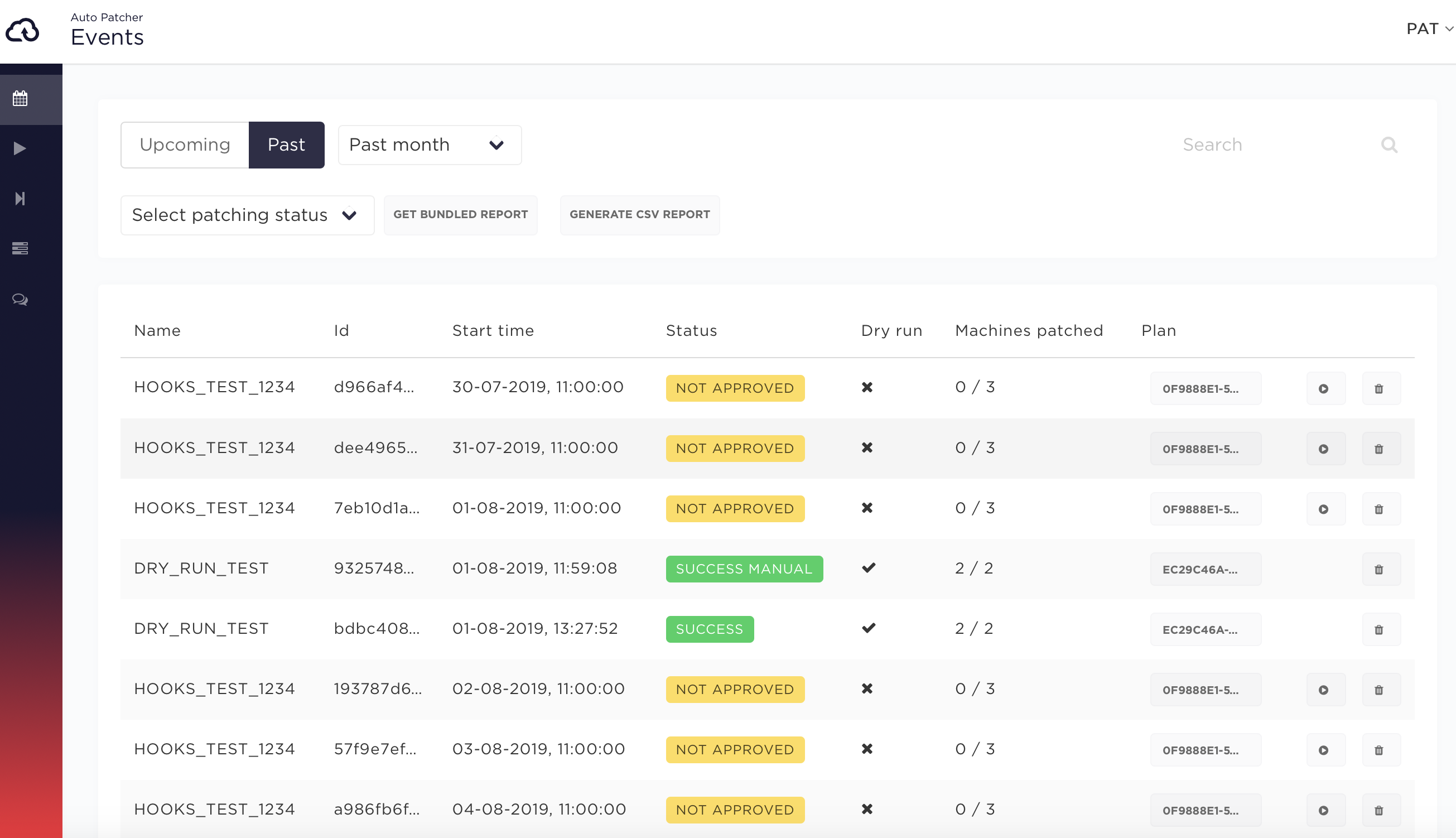The height and width of the screenshot is (838, 1456).
Task: Open plan 0F9888E1-5 for event 193787d6
Action: (x=1206, y=690)
